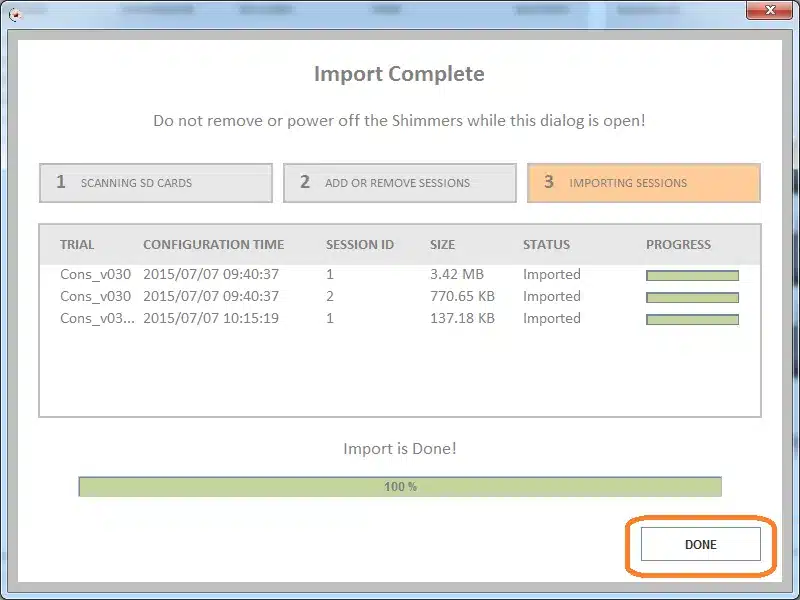Select step 3 Importing Sessions

coord(644,183)
